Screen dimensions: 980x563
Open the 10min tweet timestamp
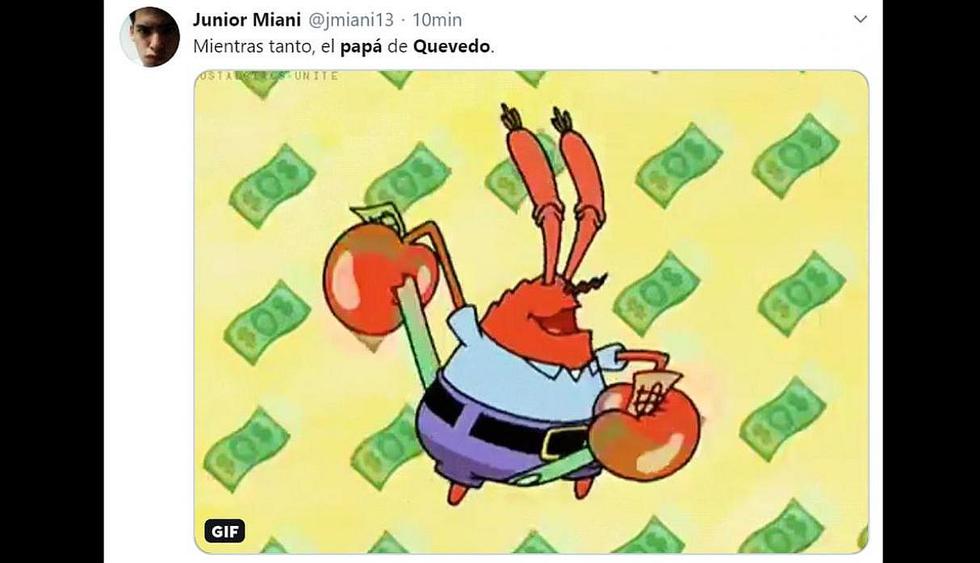tap(437, 20)
